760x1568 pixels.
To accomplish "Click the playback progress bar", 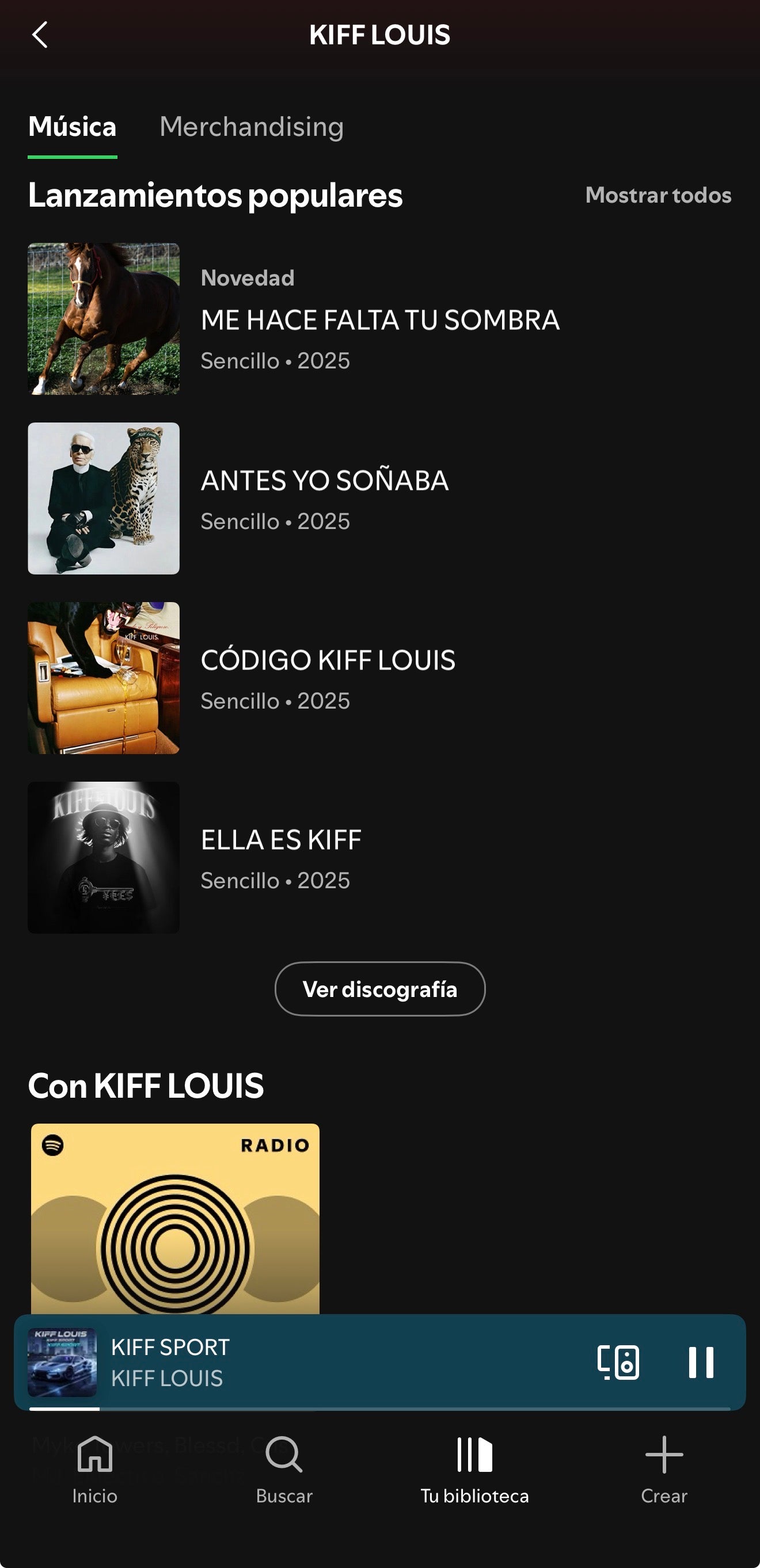I will (x=380, y=1409).
